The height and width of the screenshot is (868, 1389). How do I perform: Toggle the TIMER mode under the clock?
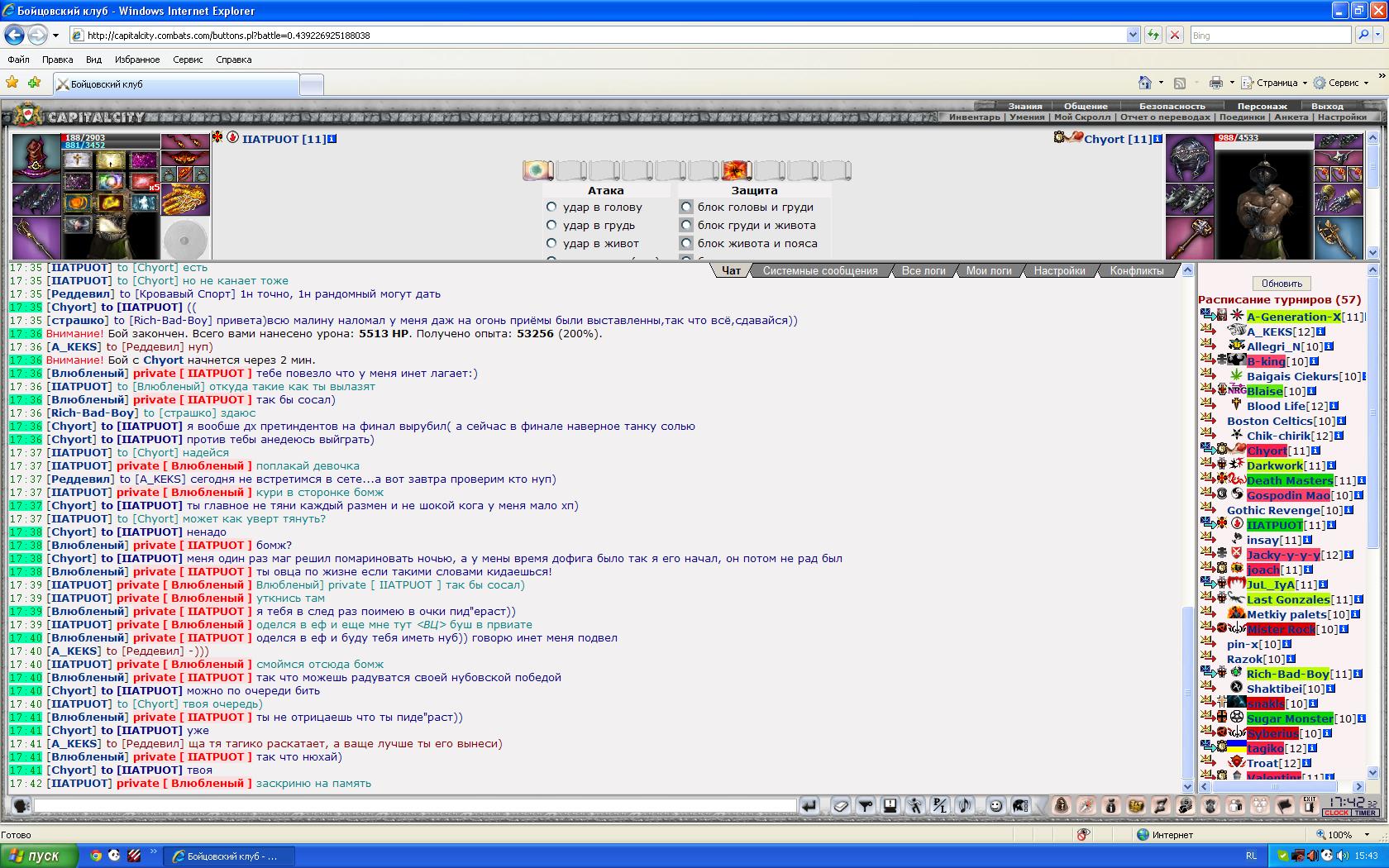click(x=1365, y=813)
